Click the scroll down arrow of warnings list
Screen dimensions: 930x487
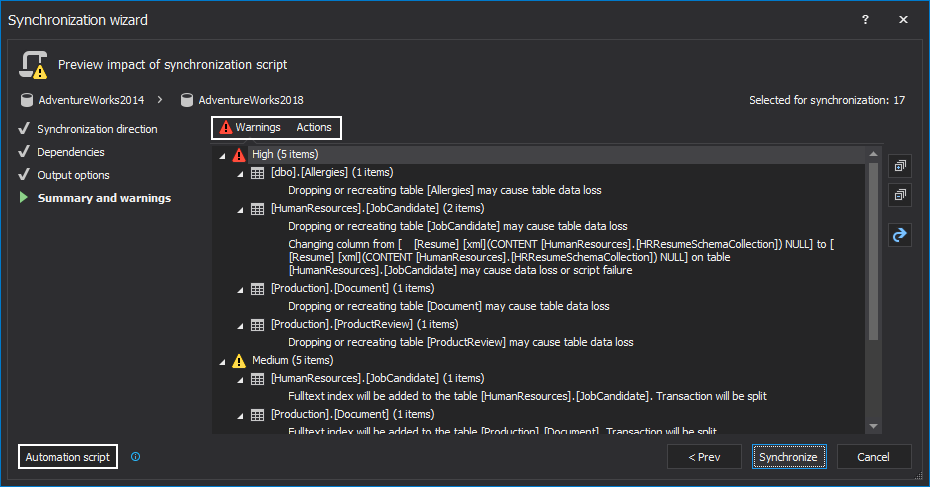click(874, 426)
